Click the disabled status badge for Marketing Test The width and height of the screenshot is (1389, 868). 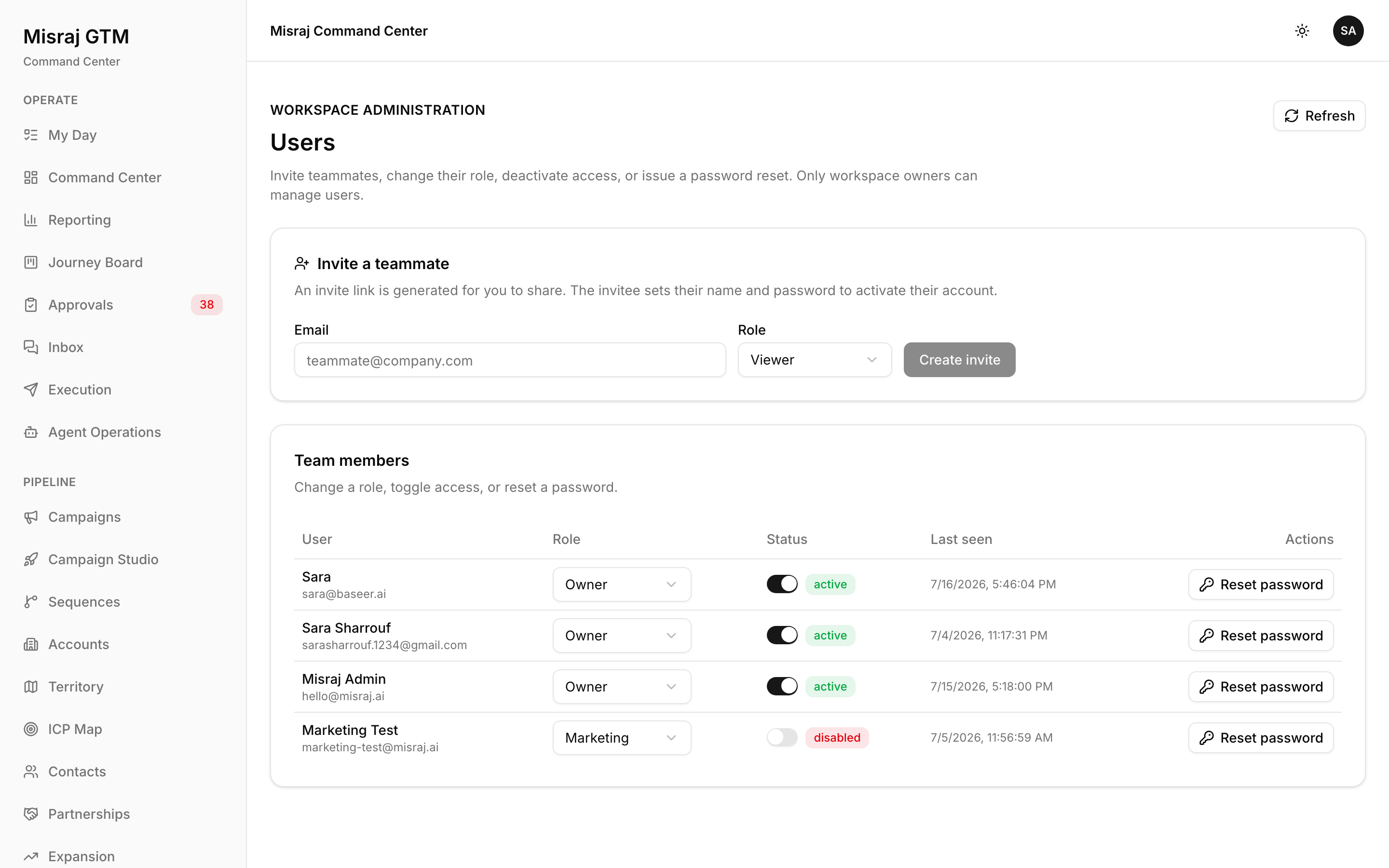837,738
